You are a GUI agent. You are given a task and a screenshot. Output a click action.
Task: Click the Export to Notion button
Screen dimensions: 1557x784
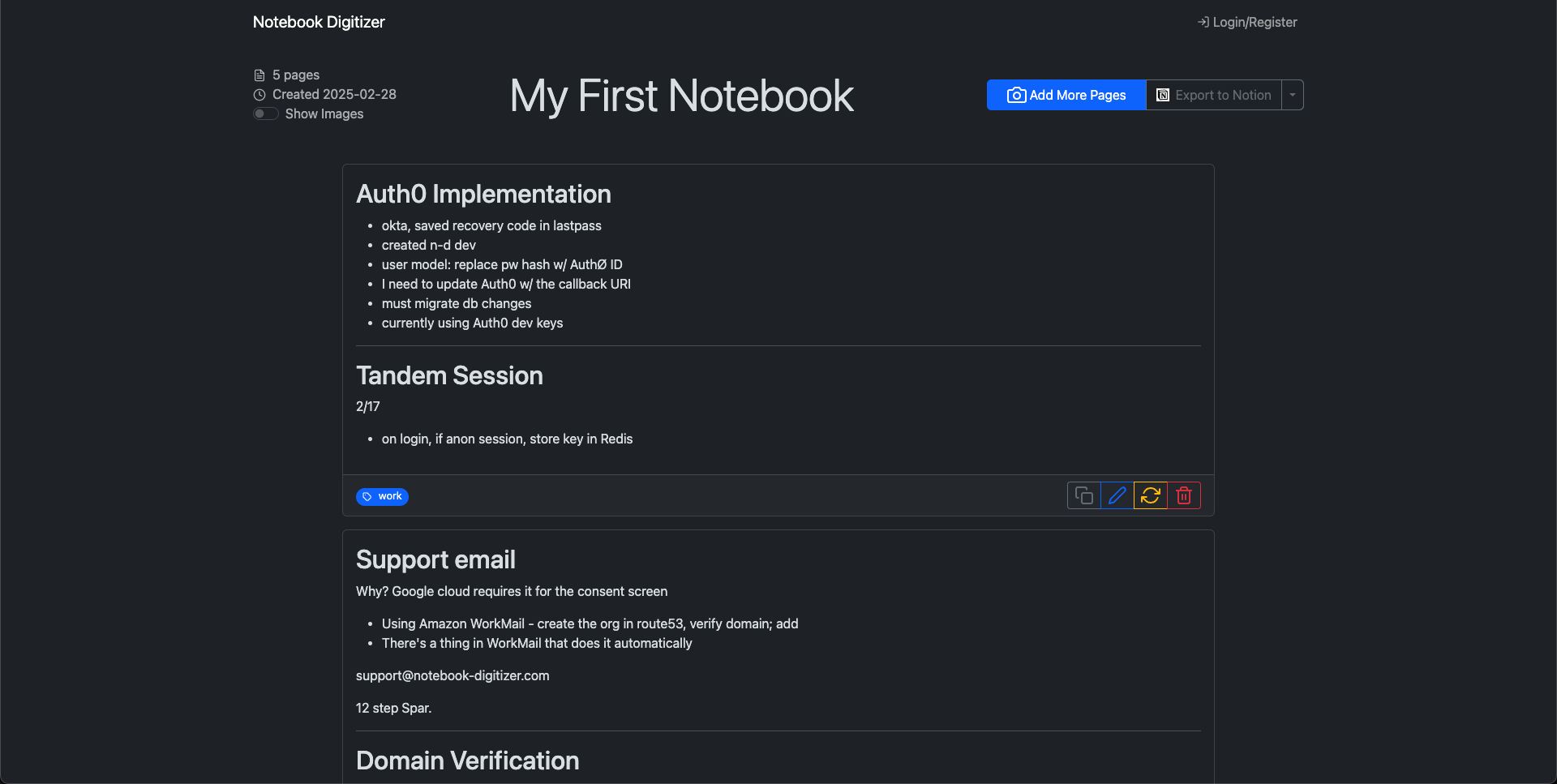[x=1213, y=95]
